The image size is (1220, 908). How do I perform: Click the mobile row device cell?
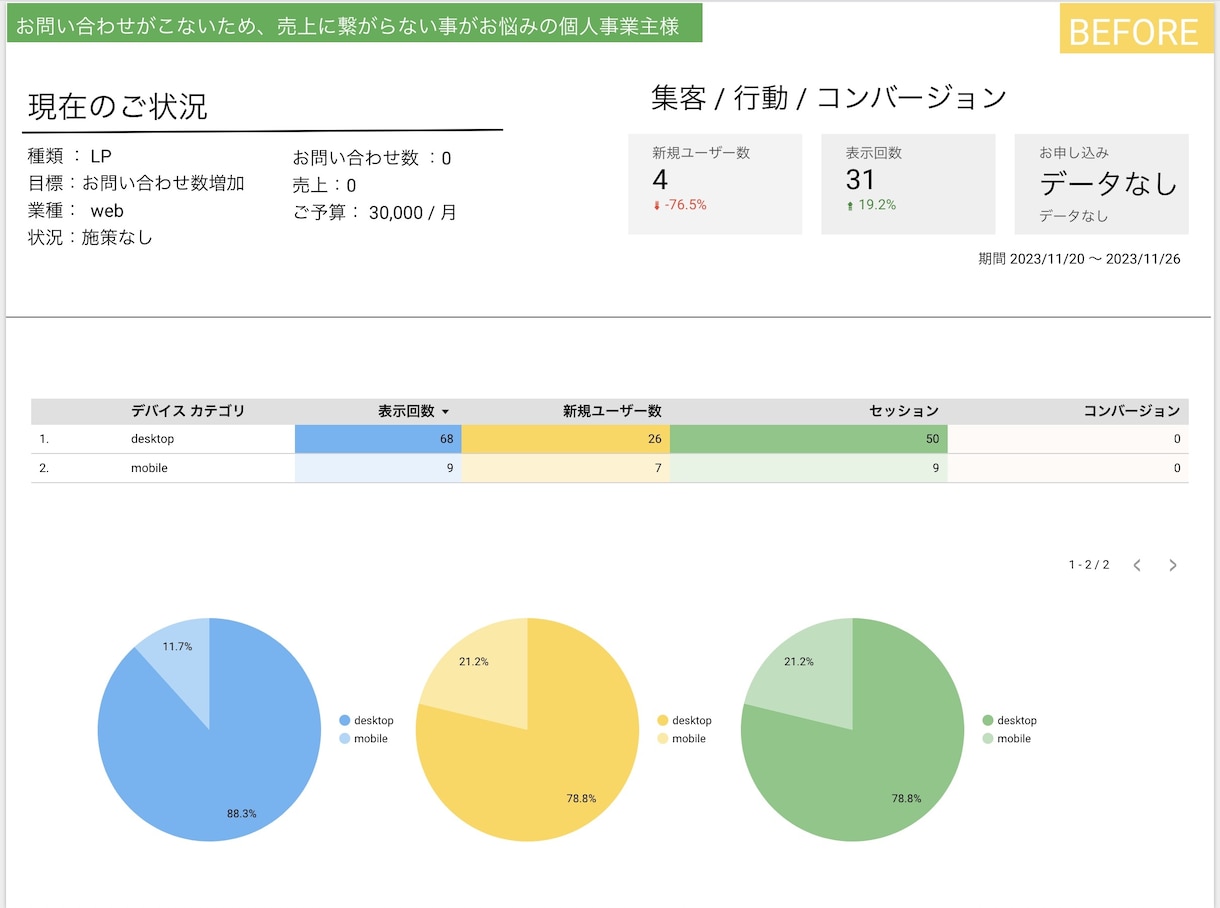click(149, 468)
